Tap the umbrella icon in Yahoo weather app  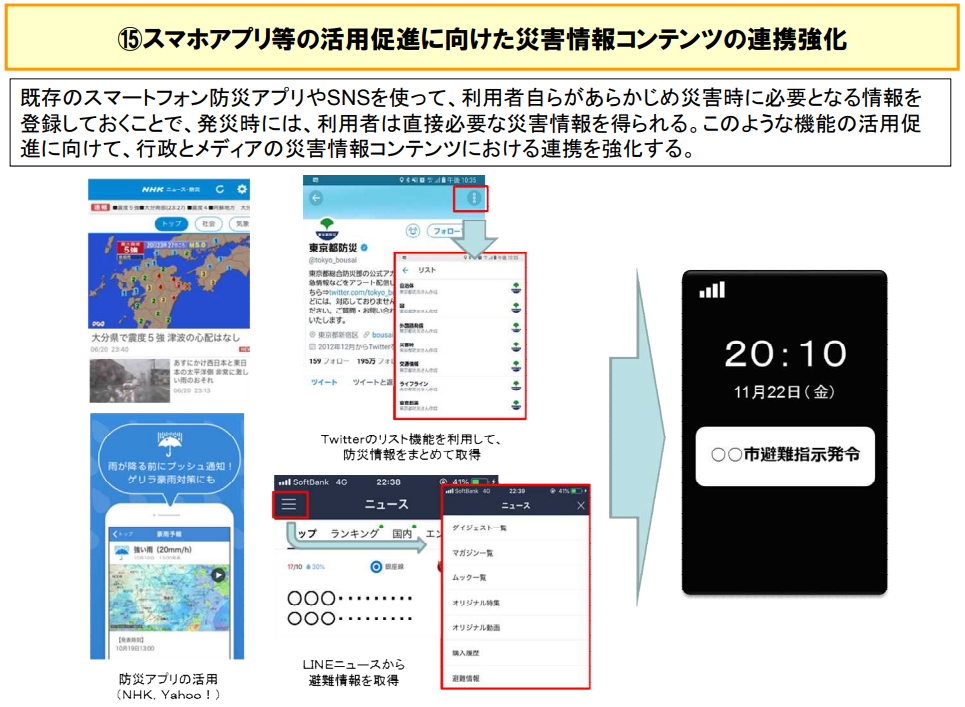point(169,442)
